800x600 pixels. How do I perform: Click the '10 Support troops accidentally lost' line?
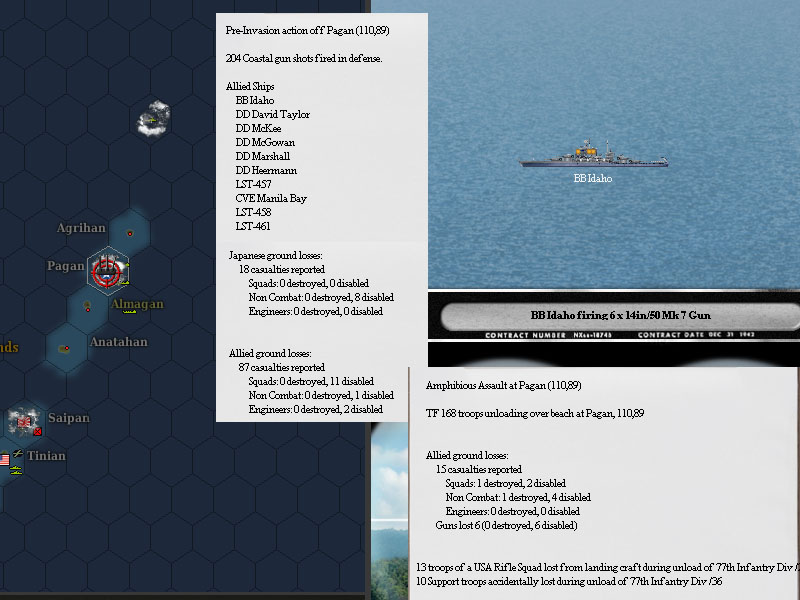coord(569,582)
